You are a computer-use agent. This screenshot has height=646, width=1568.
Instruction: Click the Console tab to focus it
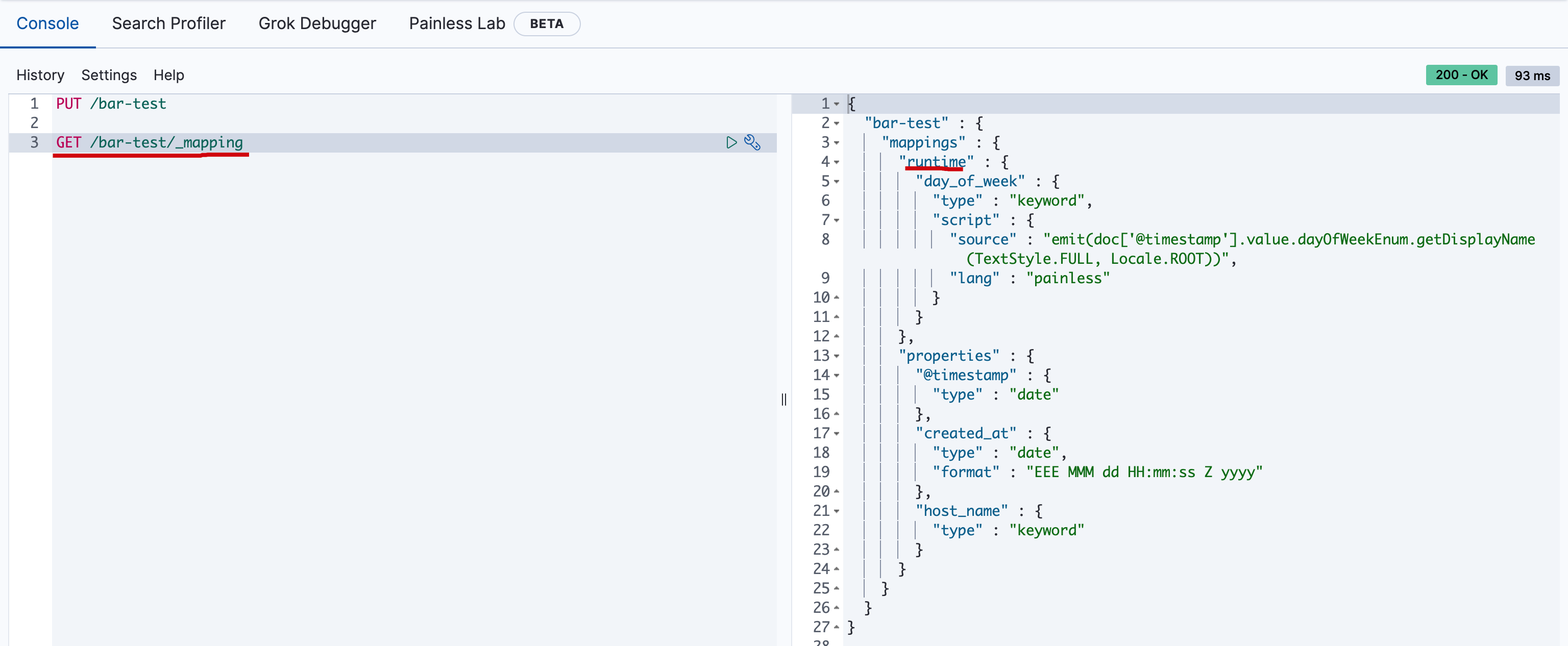pos(48,22)
